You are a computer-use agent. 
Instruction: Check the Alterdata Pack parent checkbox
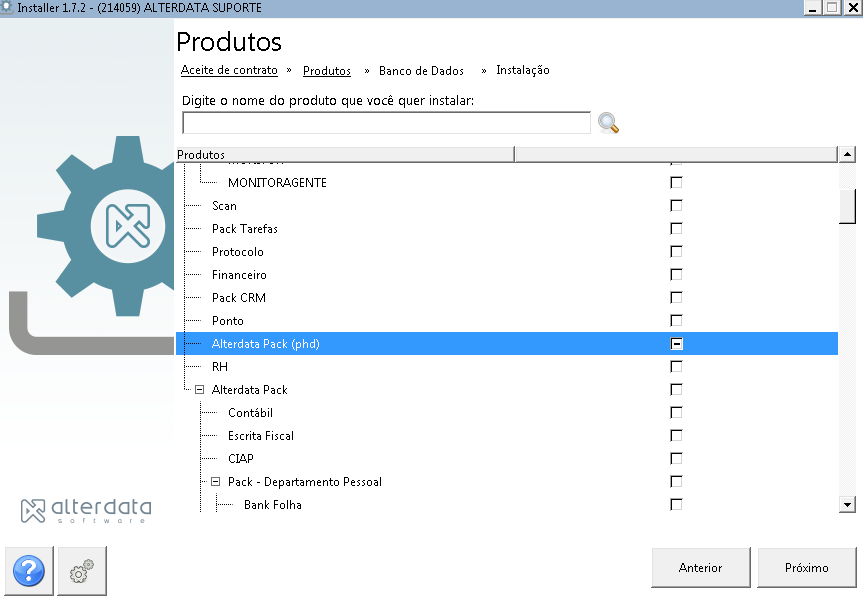[x=676, y=390]
